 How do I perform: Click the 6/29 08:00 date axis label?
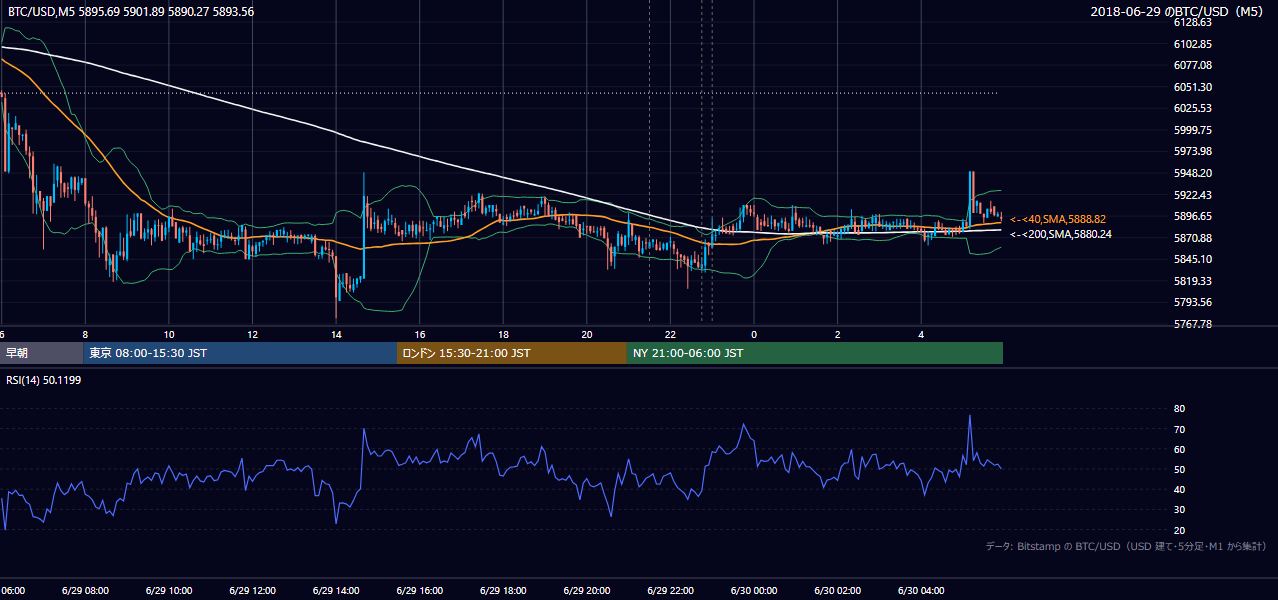[85, 591]
